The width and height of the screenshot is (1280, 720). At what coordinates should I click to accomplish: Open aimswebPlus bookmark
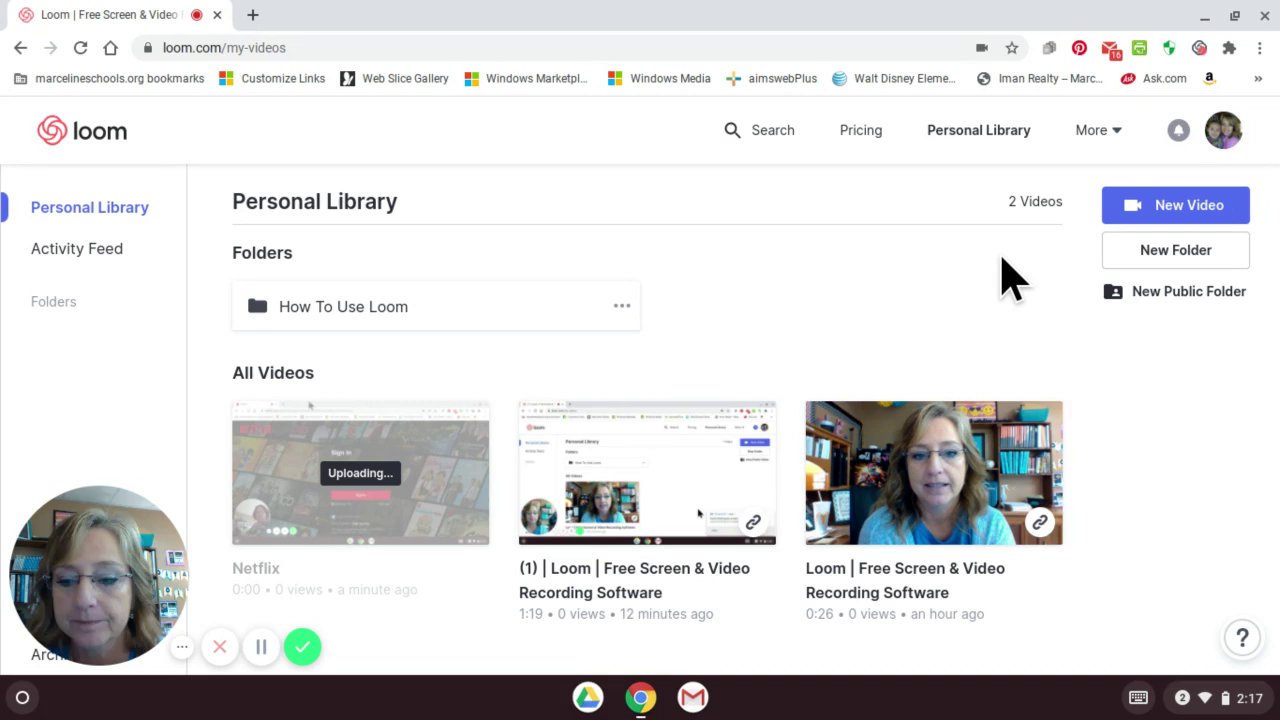click(x=771, y=78)
